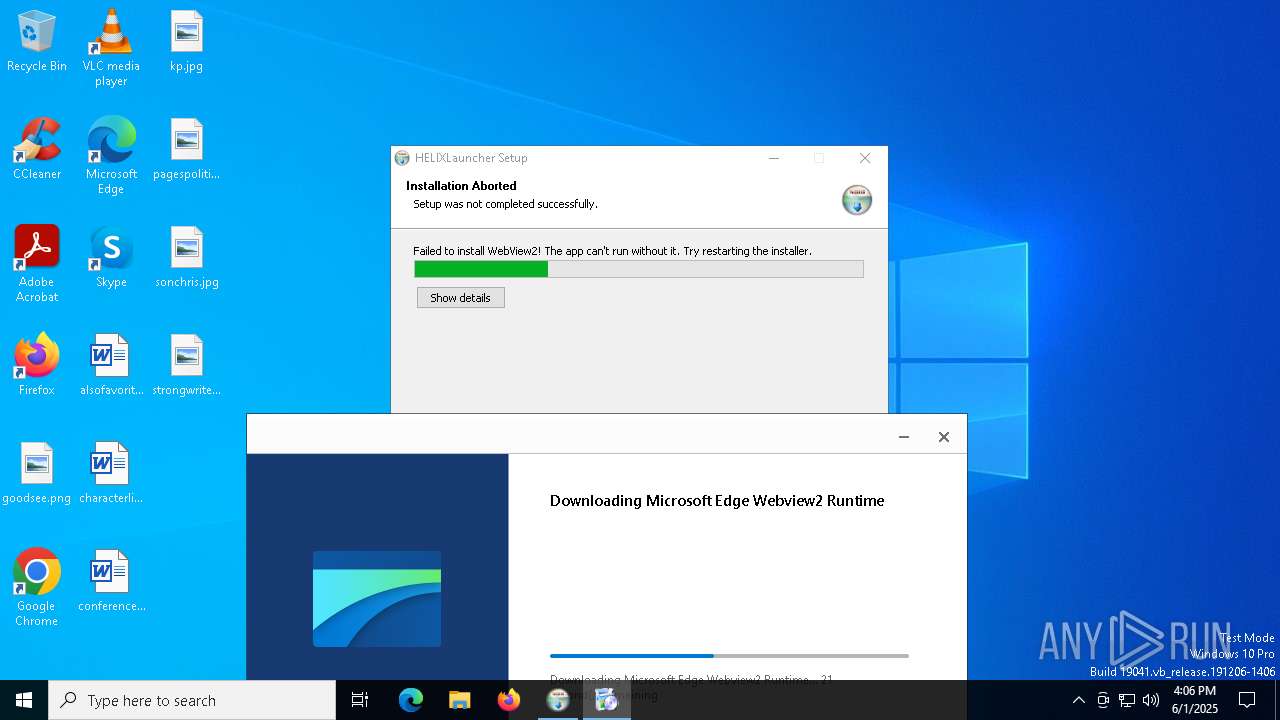Click the WebView2 installer graphic
Image resolution: width=1280 pixels, height=720 pixels.
377,599
